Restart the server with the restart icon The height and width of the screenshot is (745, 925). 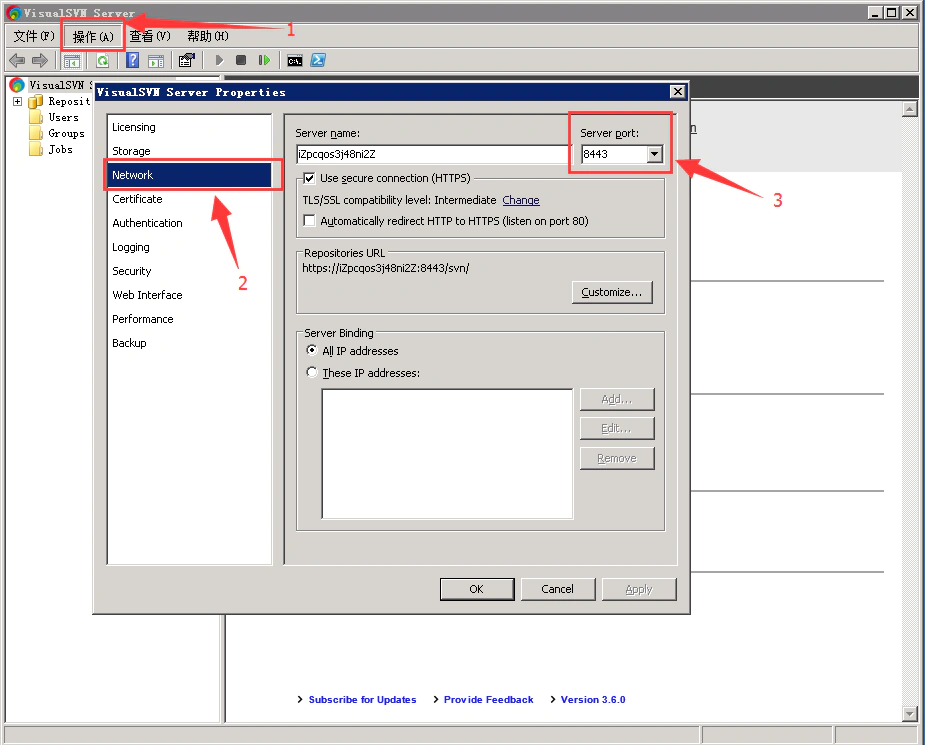point(264,60)
